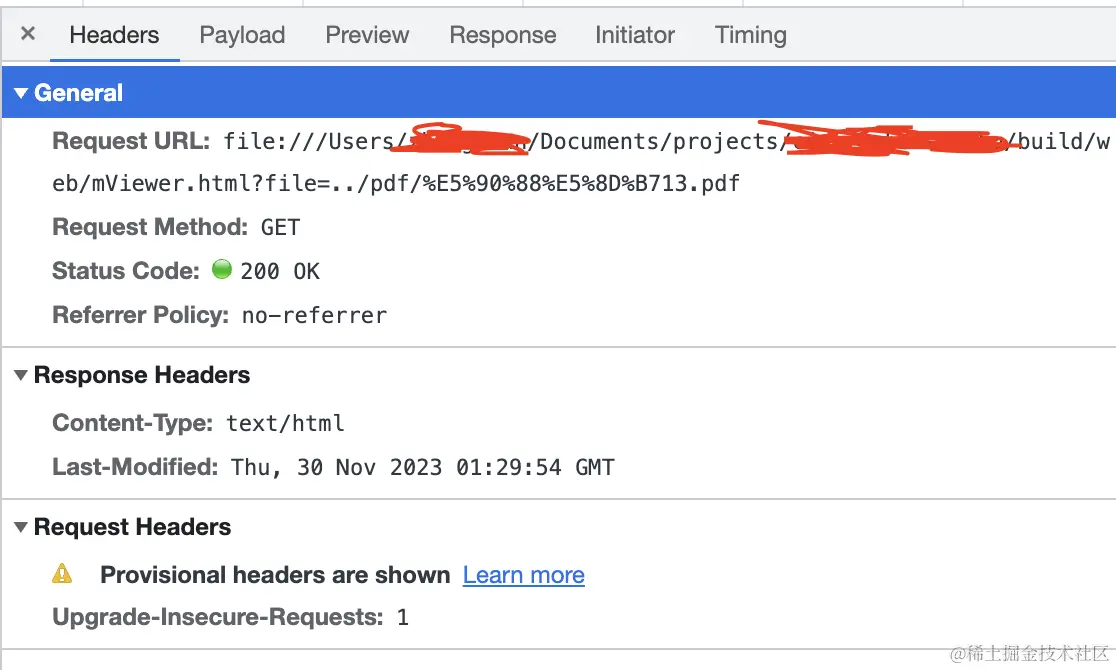The width and height of the screenshot is (1116, 670).
Task: Open the Learn more link
Action: click(523, 575)
